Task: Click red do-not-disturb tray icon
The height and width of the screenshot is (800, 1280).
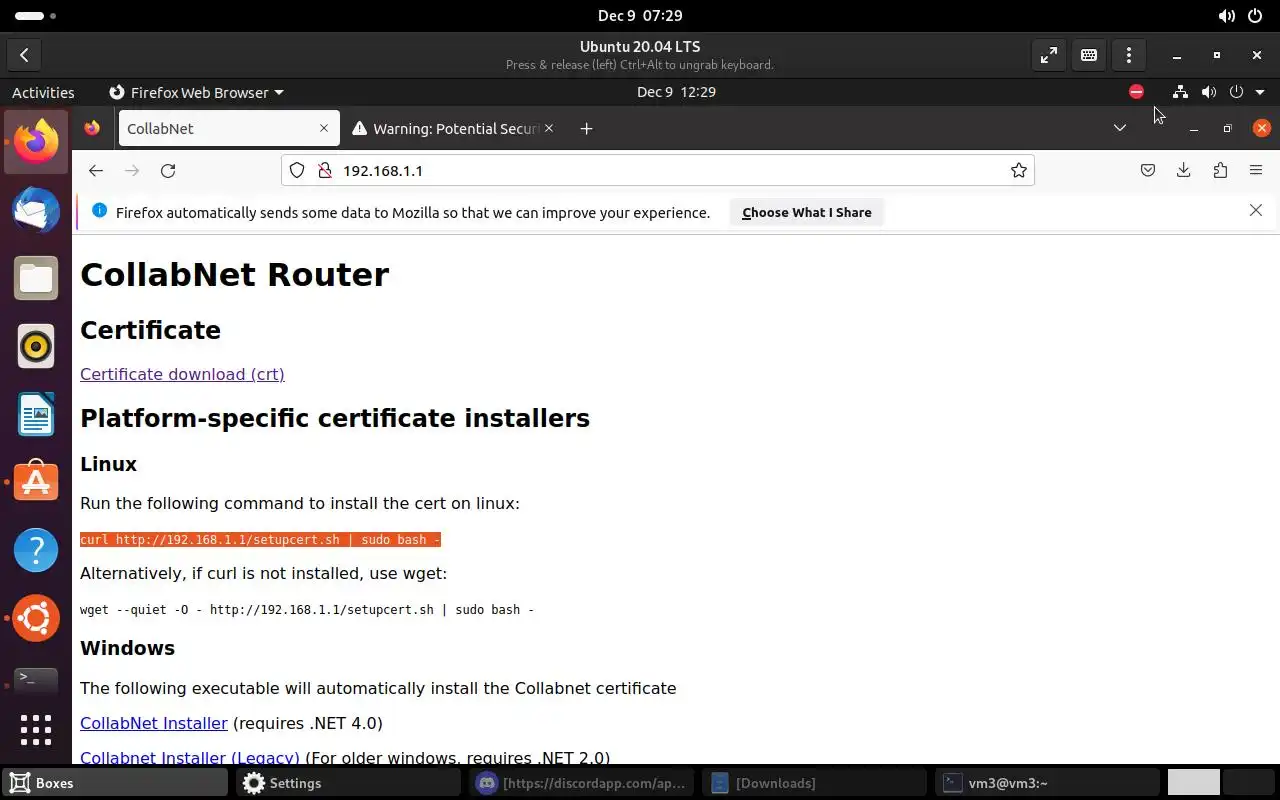Action: pyautogui.click(x=1136, y=92)
